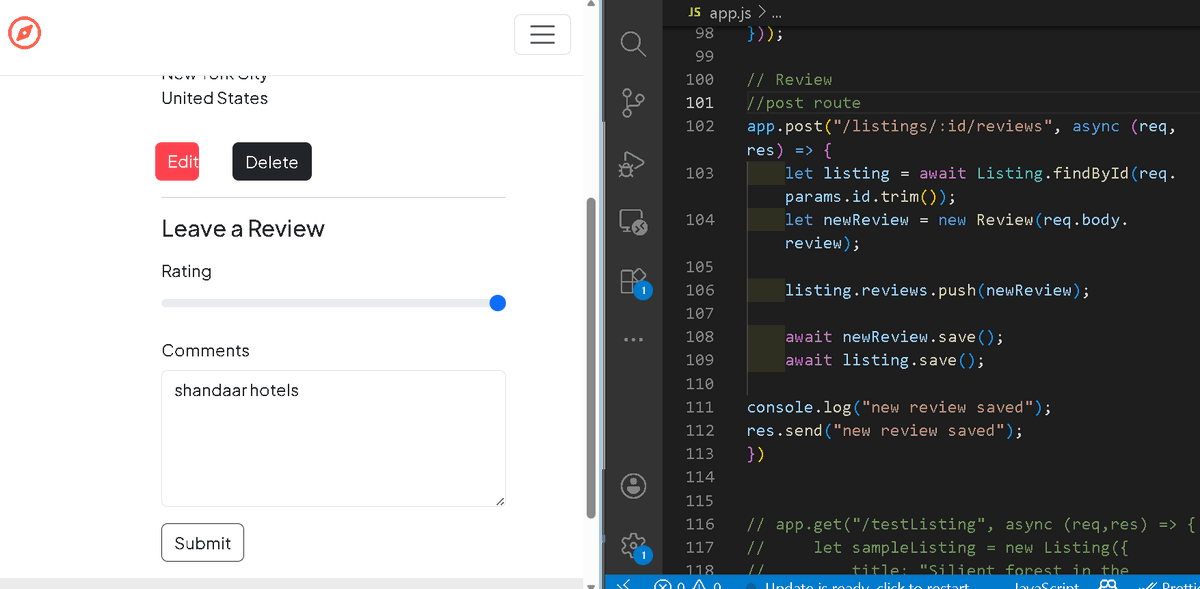Click the compass logo in the navbar

tap(25, 34)
